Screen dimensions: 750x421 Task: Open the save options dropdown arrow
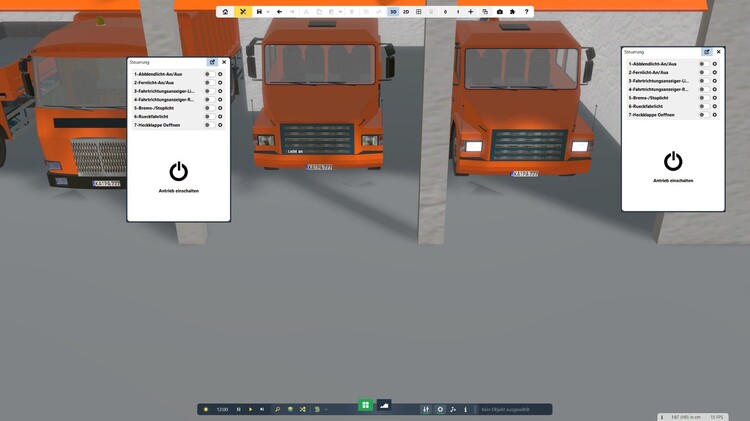tap(268, 12)
